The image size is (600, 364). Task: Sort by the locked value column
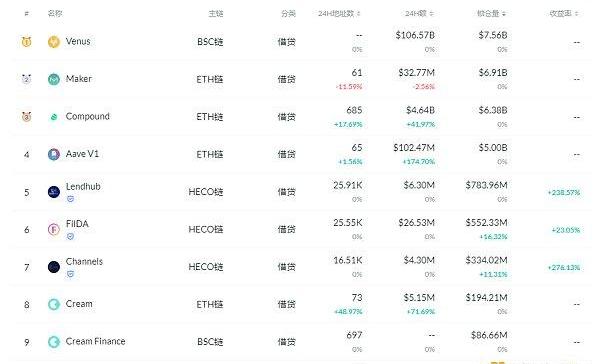[491, 13]
